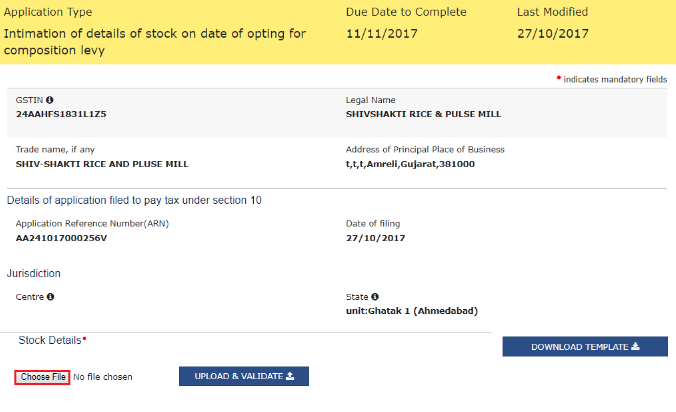Image resolution: width=676 pixels, height=412 pixels.
Task: Click the download arrow icon on Download Template
Action: click(634, 347)
